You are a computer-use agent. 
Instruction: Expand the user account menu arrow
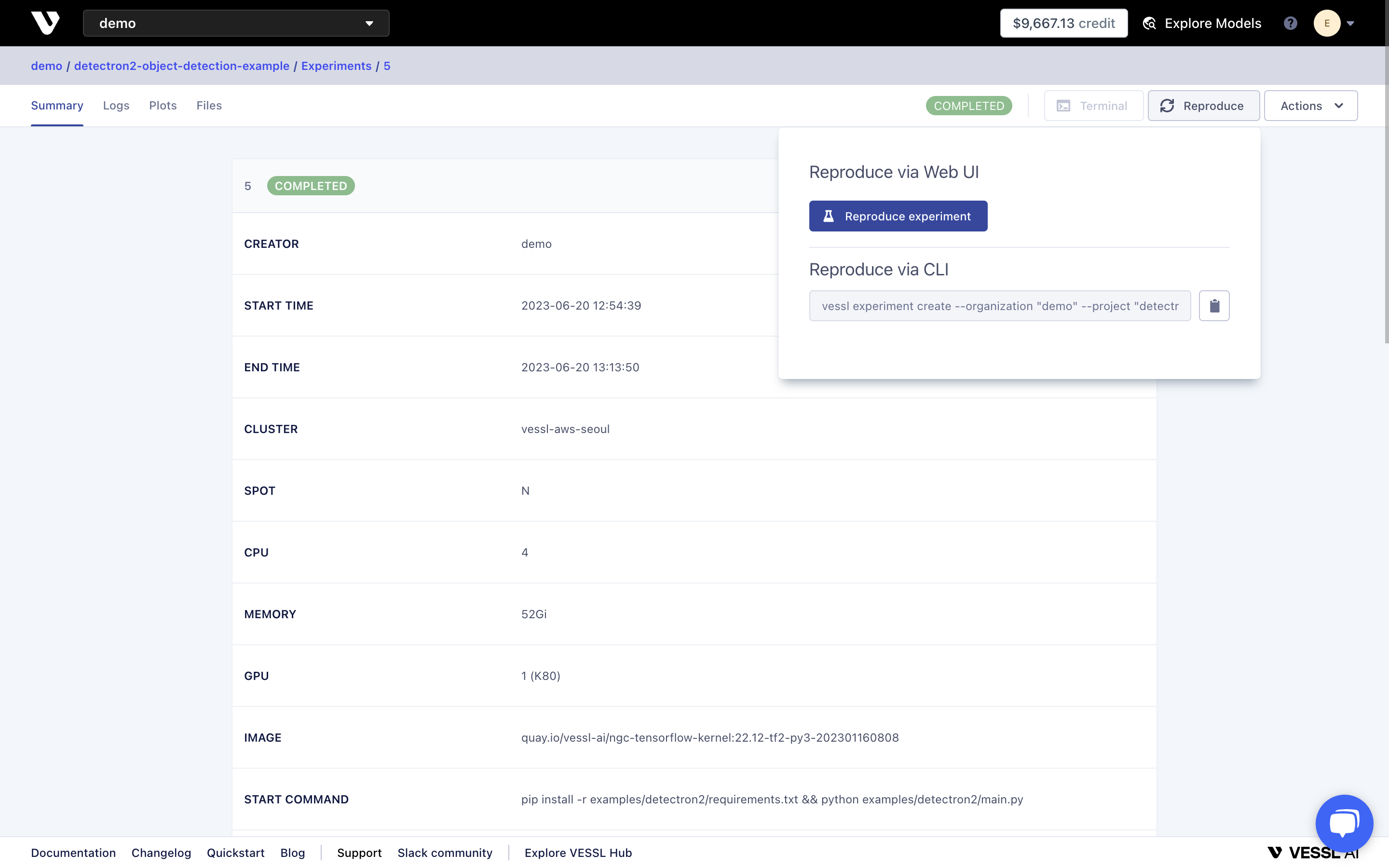point(1350,24)
